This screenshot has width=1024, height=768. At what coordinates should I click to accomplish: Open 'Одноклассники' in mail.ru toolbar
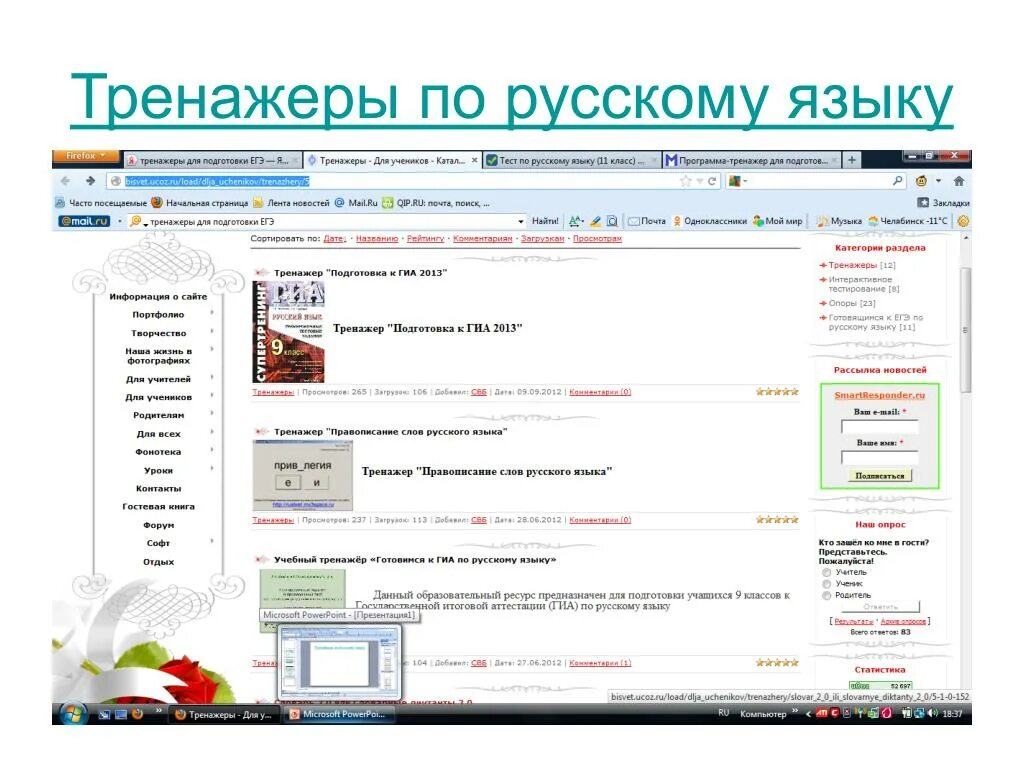pyautogui.click(x=710, y=221)
